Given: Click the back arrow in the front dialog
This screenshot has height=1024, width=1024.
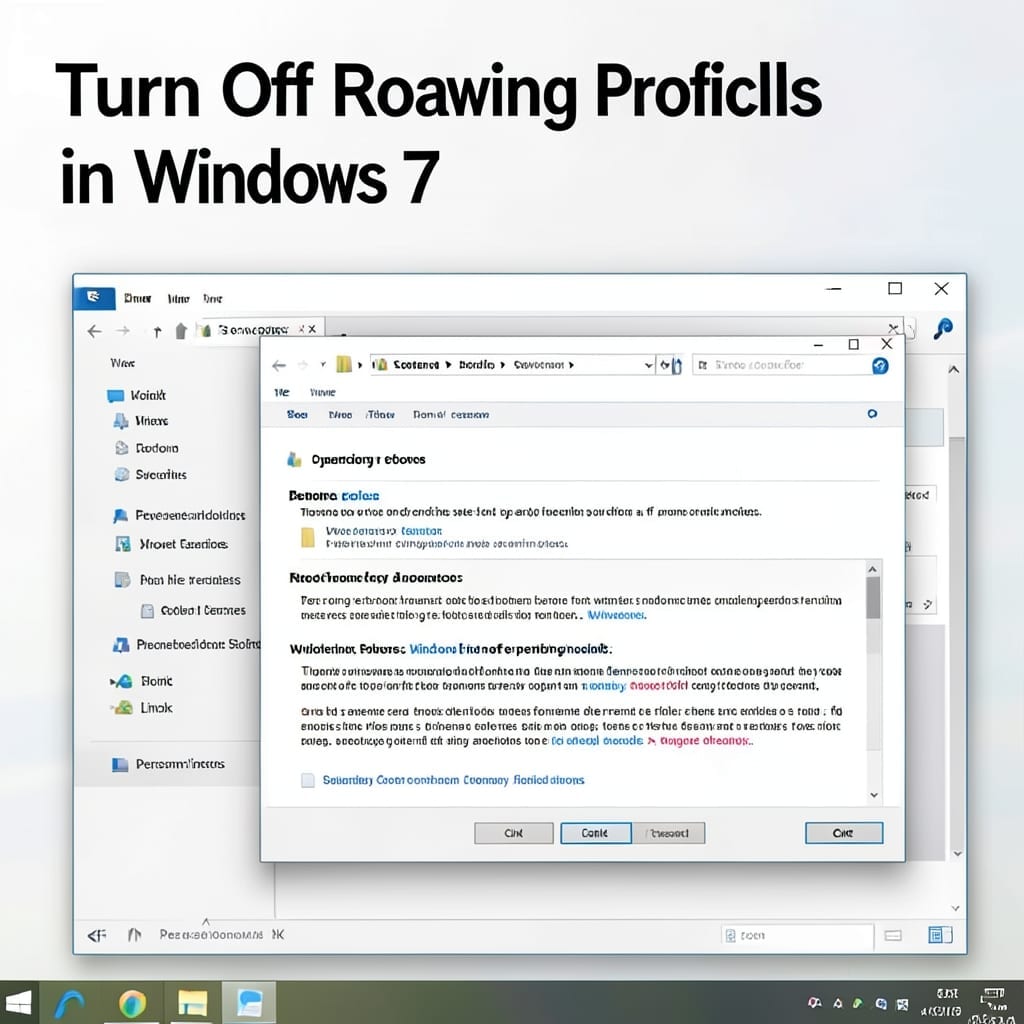Looking at the screenshot, I should click(x=279, y=366).
